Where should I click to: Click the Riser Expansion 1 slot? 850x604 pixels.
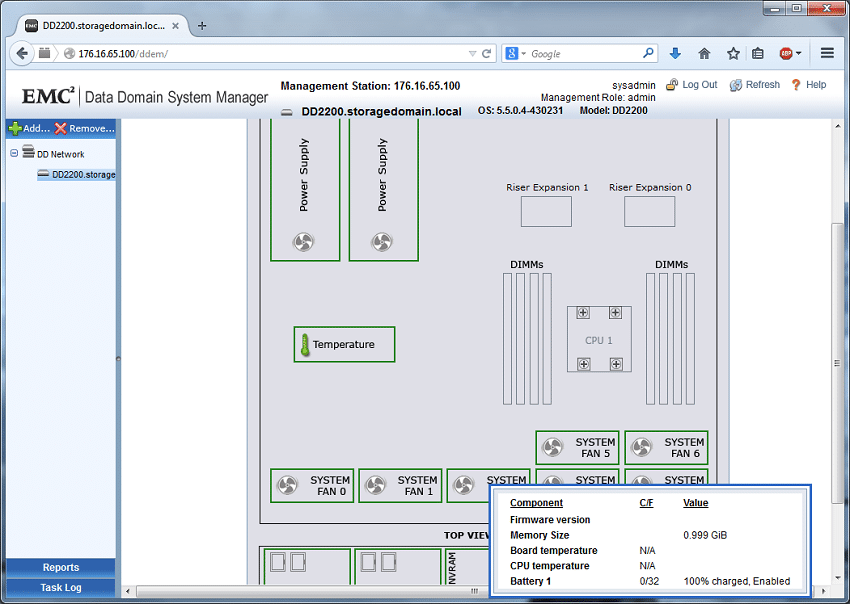tap(546, 211)
